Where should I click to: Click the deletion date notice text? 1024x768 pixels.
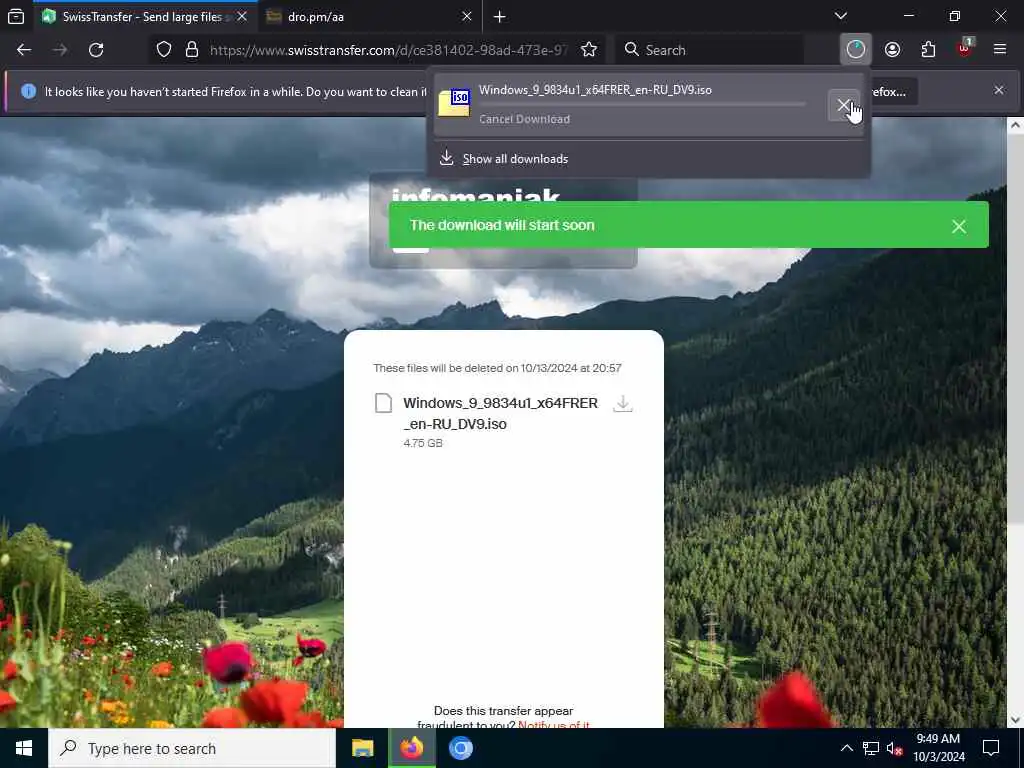tap(498, 368)
